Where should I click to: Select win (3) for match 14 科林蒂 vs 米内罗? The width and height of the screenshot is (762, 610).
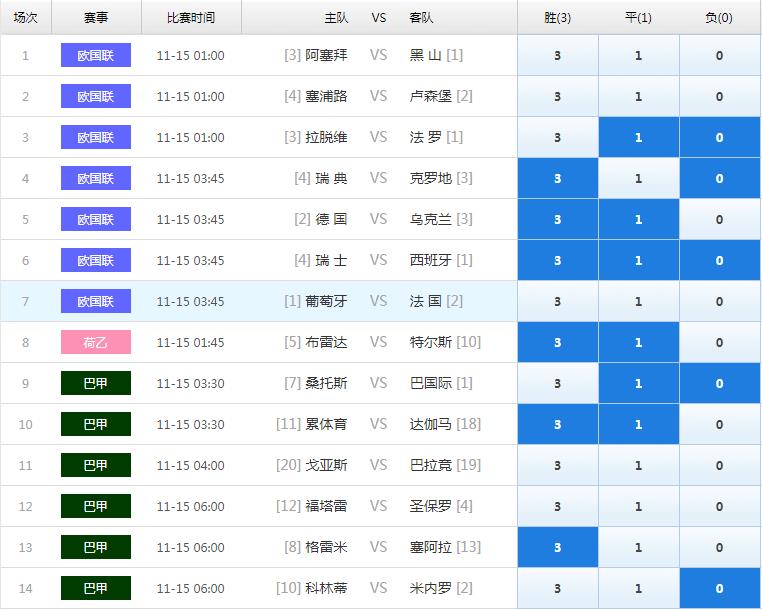[558, 588]
